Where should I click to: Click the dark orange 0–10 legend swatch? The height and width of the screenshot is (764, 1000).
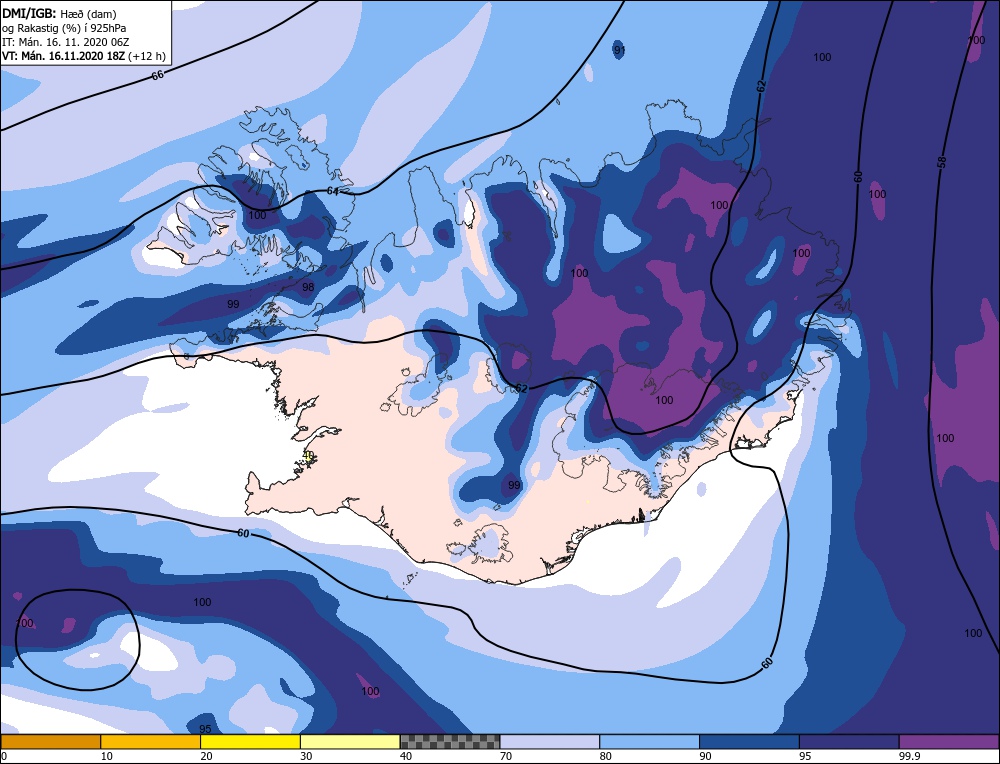coord(51,742)
